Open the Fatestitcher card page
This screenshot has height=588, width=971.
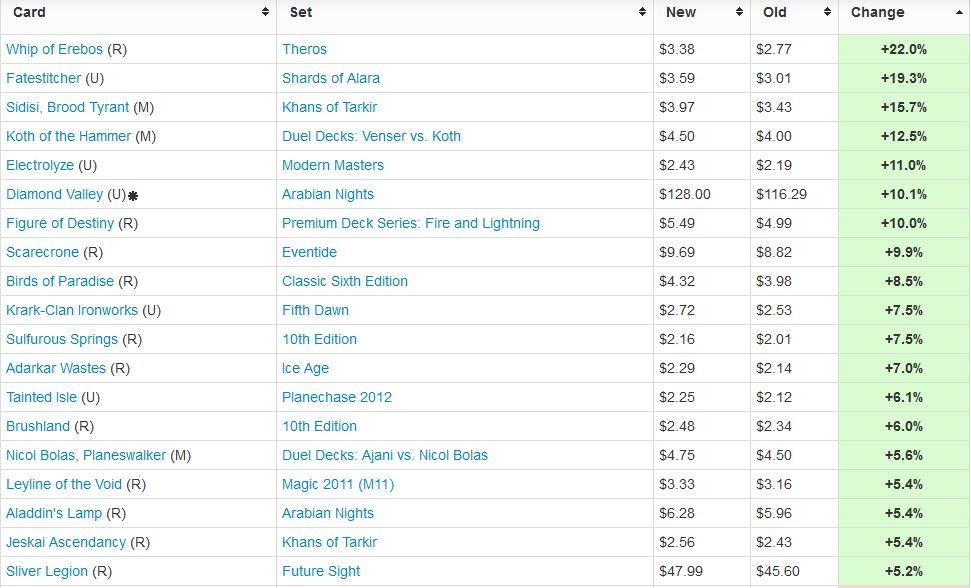43,78
